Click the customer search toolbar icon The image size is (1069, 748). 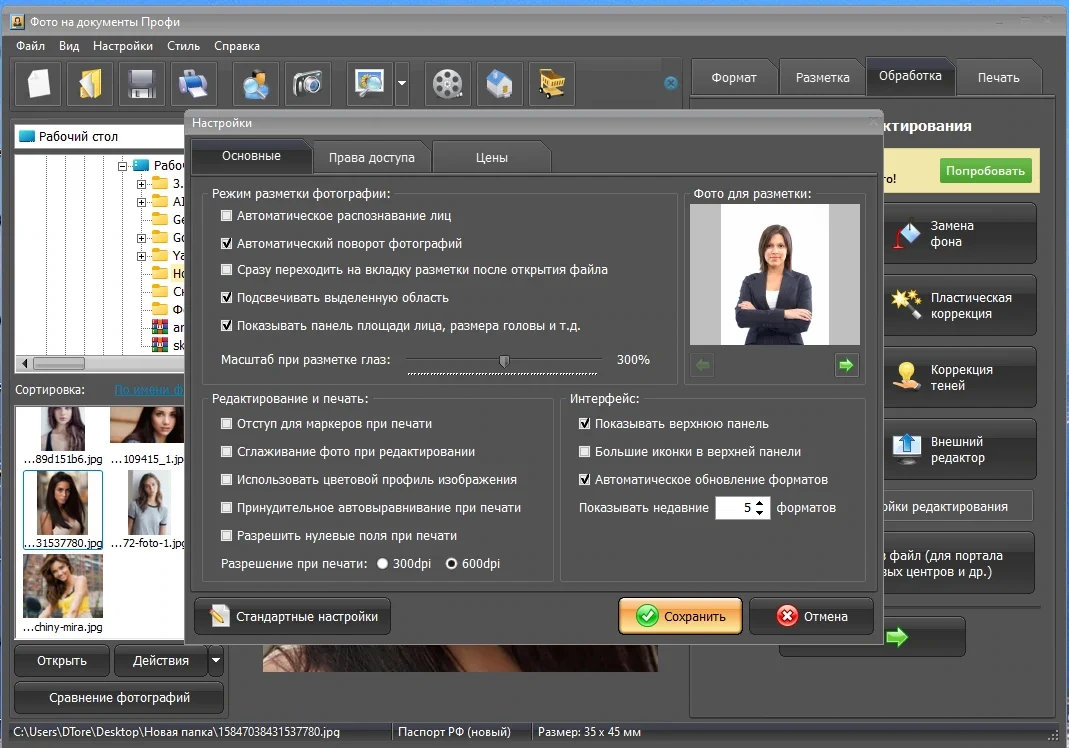256,84
